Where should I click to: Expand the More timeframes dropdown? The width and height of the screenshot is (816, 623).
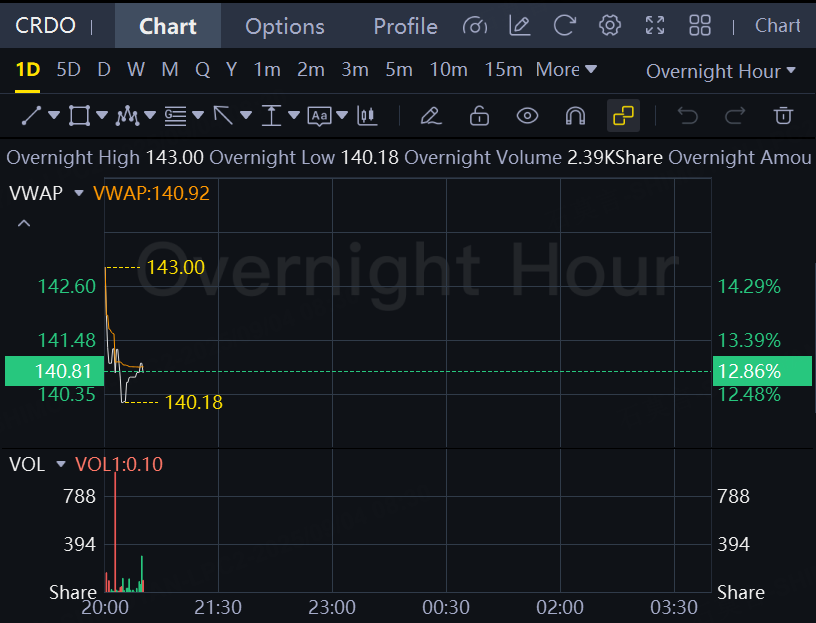click(566, 70)
